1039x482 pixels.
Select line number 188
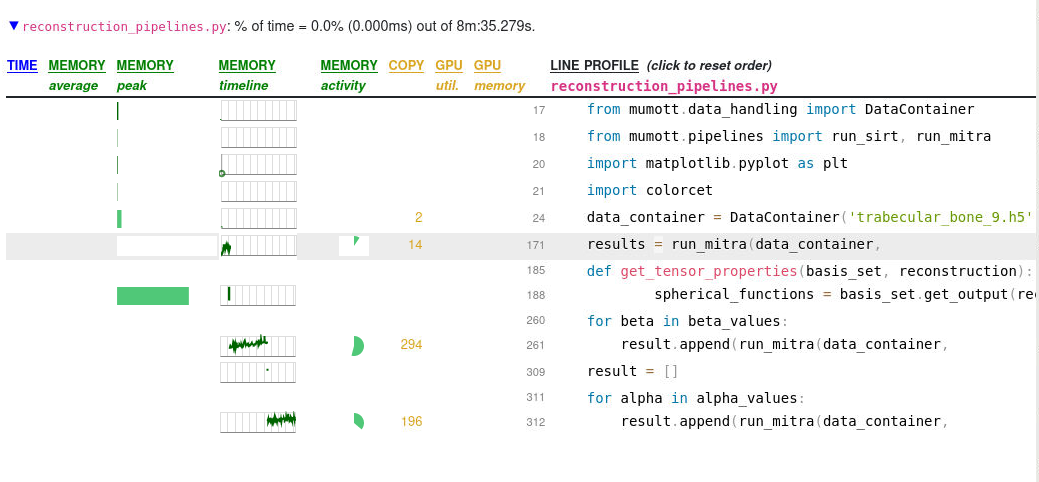(536, 296)
